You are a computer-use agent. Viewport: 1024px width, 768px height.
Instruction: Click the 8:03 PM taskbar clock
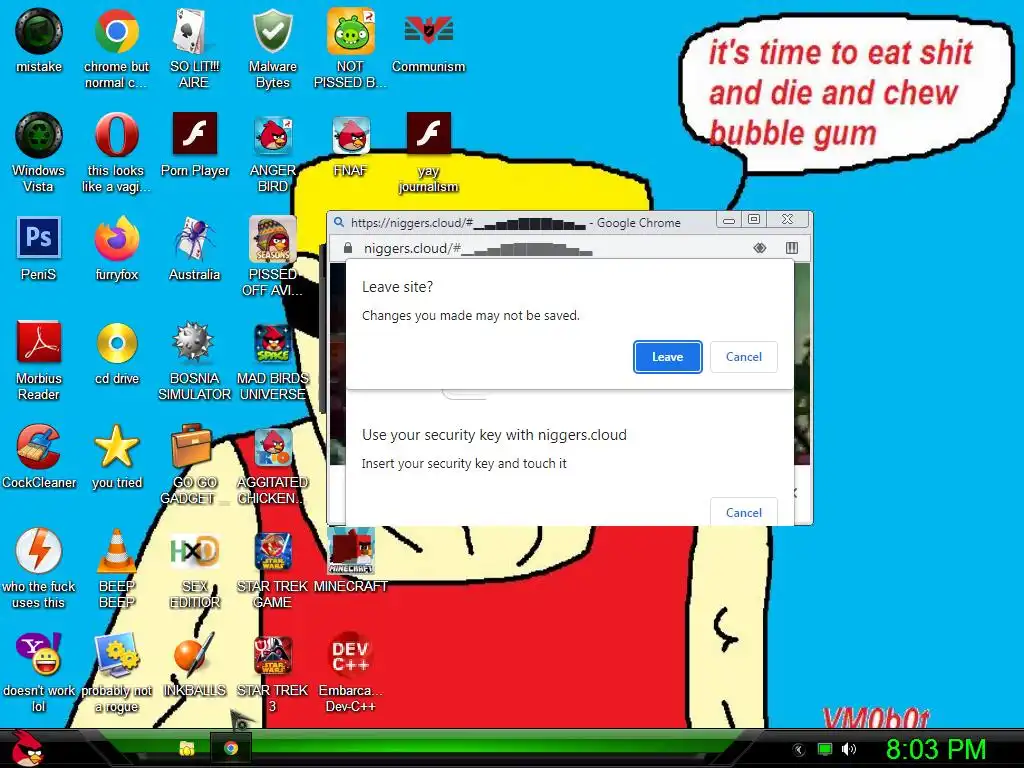pos(936,749)
